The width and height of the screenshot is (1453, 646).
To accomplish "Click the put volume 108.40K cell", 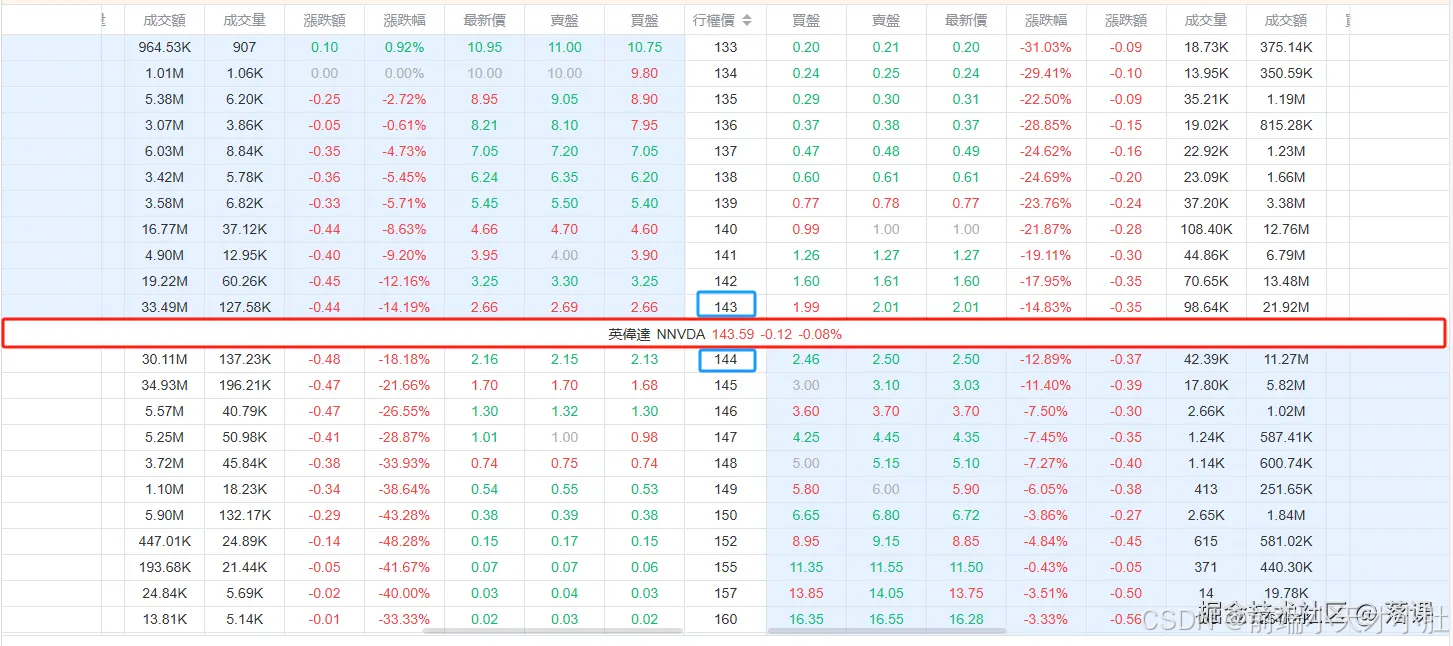I will (1206, 229).
